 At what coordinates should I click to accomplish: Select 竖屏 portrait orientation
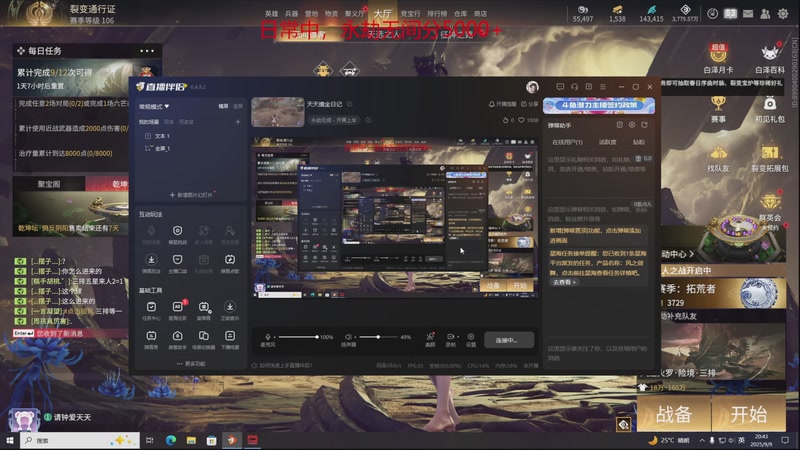tap(238, 106)
